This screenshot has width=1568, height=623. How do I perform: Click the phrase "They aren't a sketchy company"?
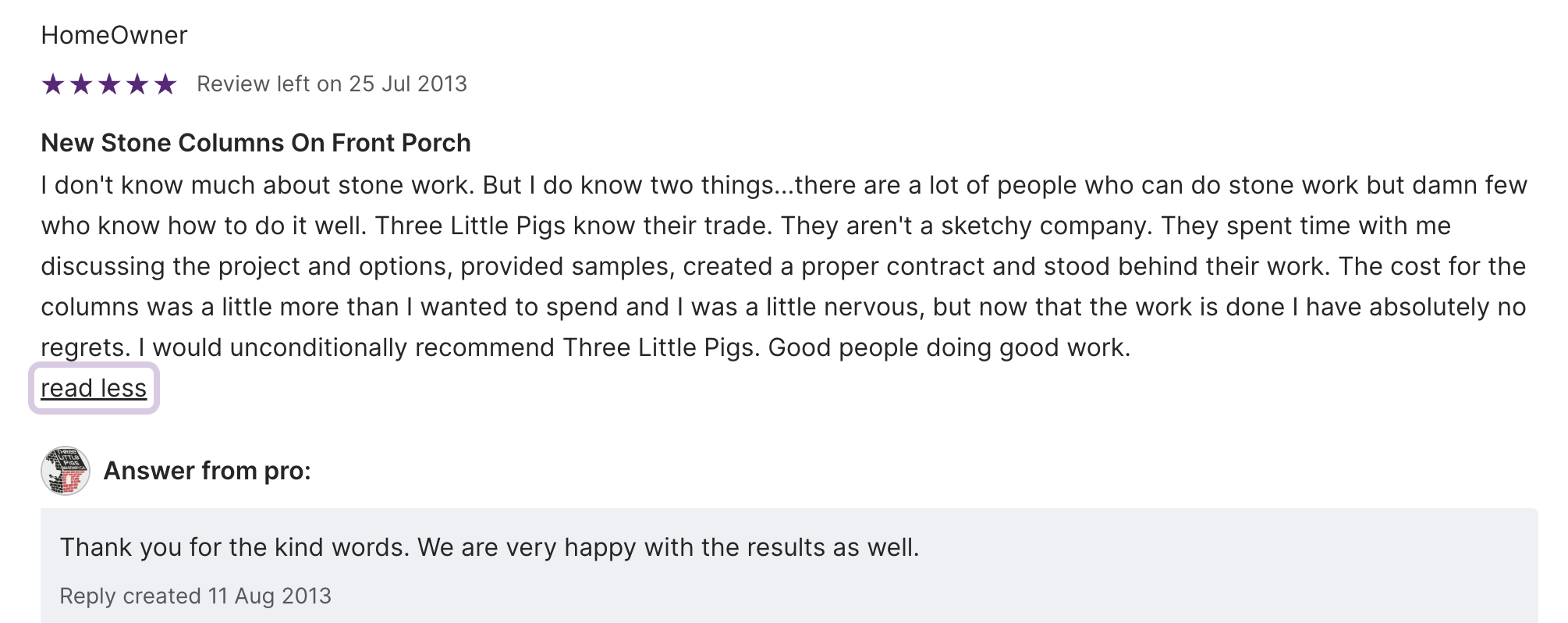(x=966, y=226)
